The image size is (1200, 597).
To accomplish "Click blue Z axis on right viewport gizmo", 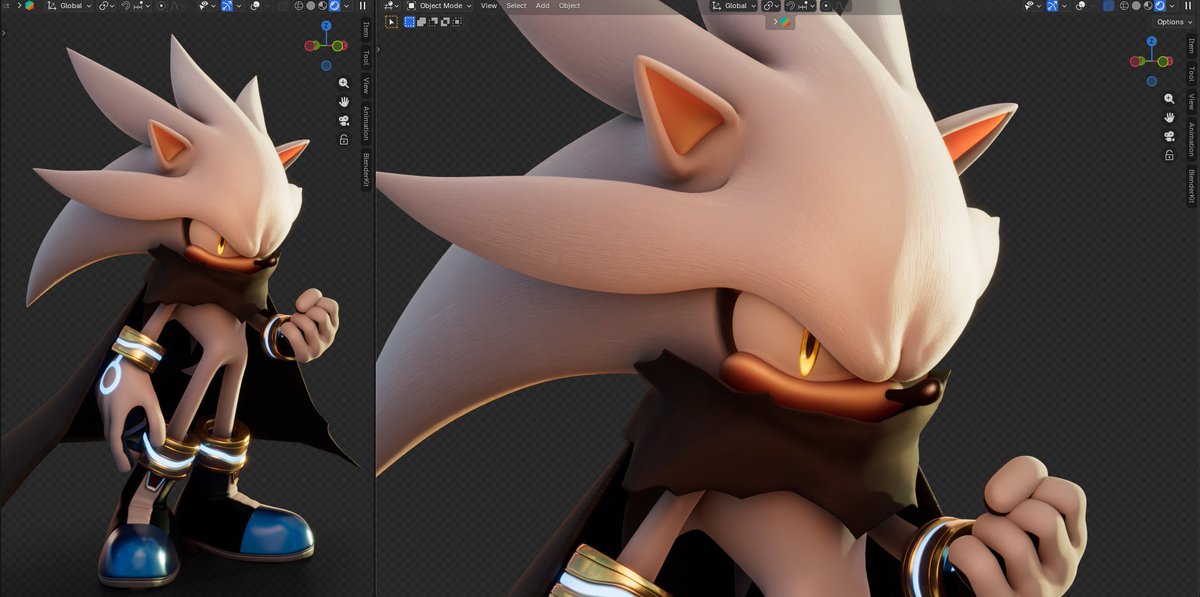I will pos(1152,42).
